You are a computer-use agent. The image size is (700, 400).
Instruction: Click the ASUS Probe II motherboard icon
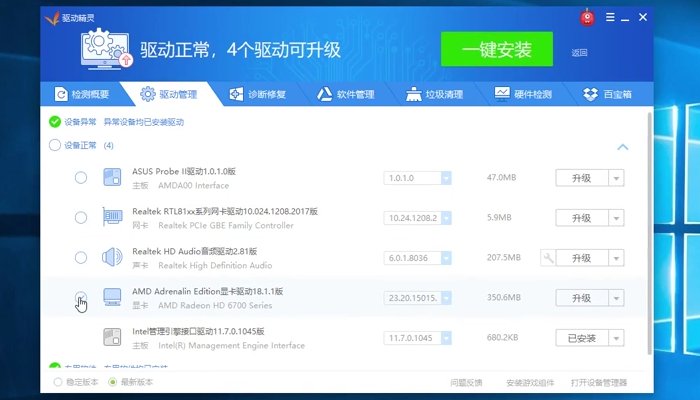(x=112, y=177)
